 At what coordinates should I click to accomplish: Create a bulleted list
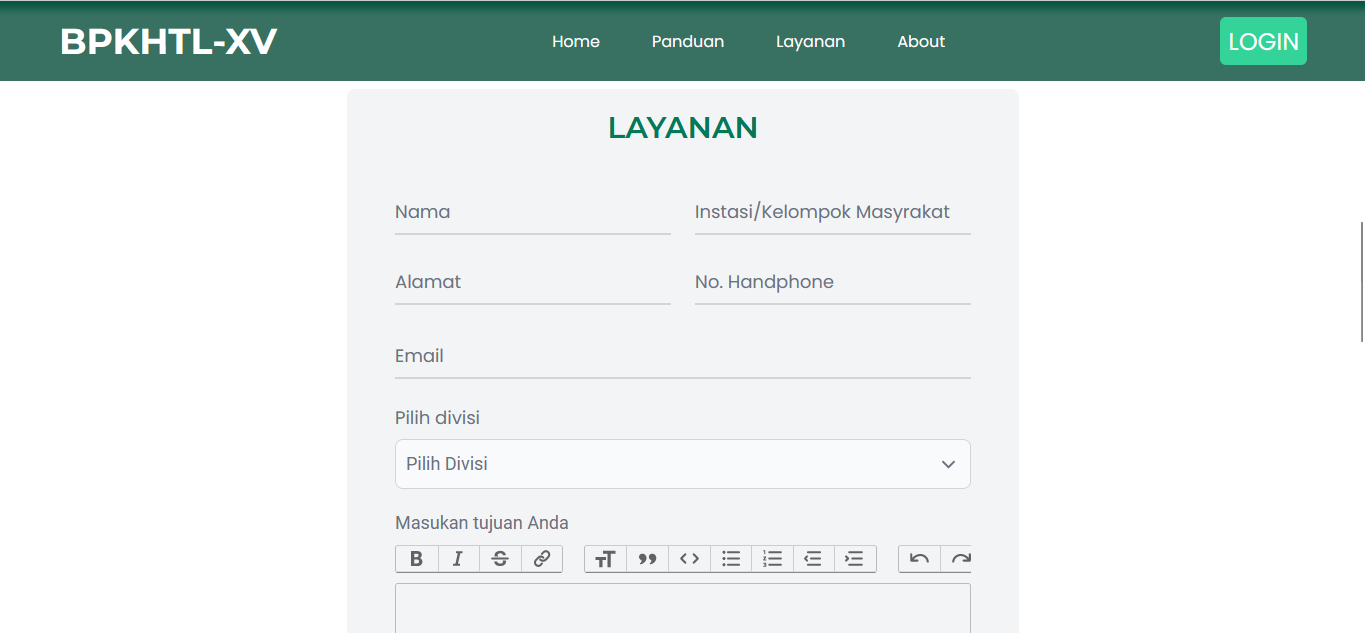731,559
